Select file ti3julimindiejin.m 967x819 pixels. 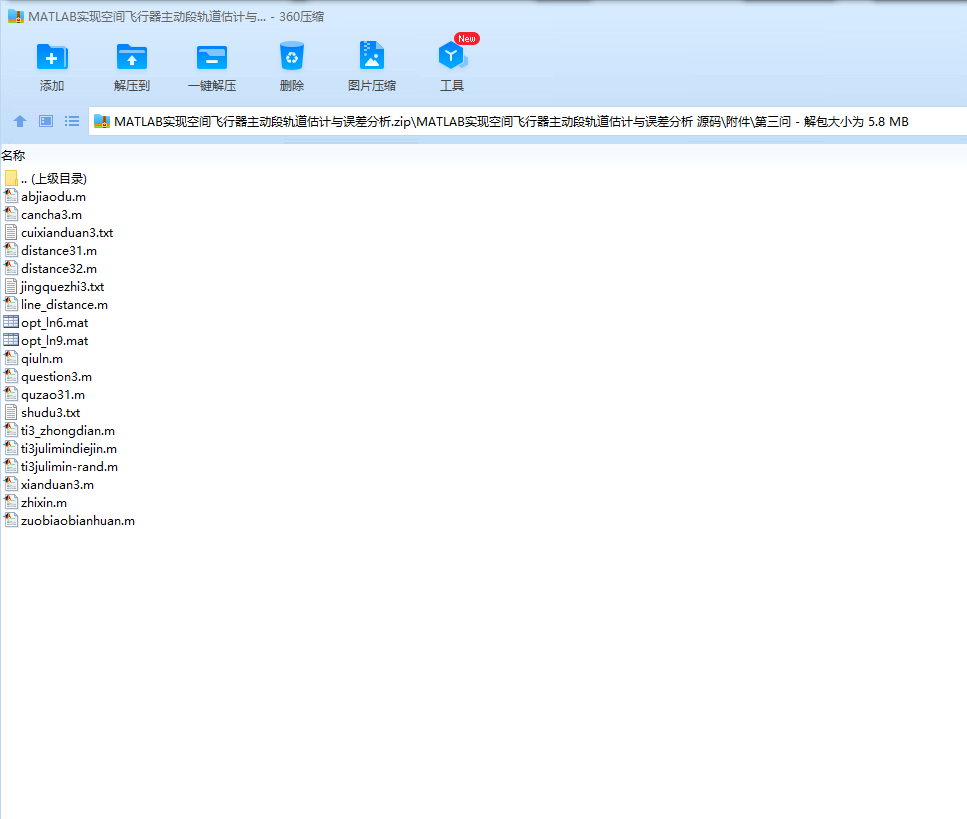tap(60, 449)
